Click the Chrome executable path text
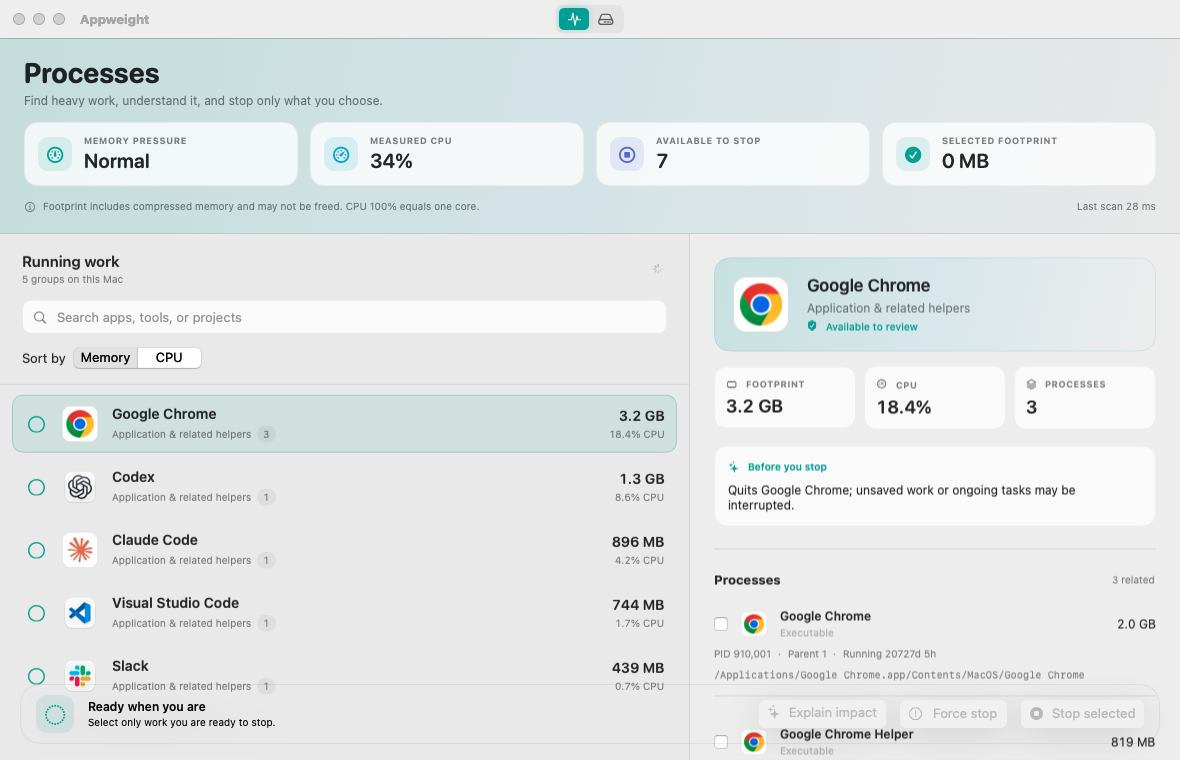Screen dimensions: 1180x760 coord(899,675)
